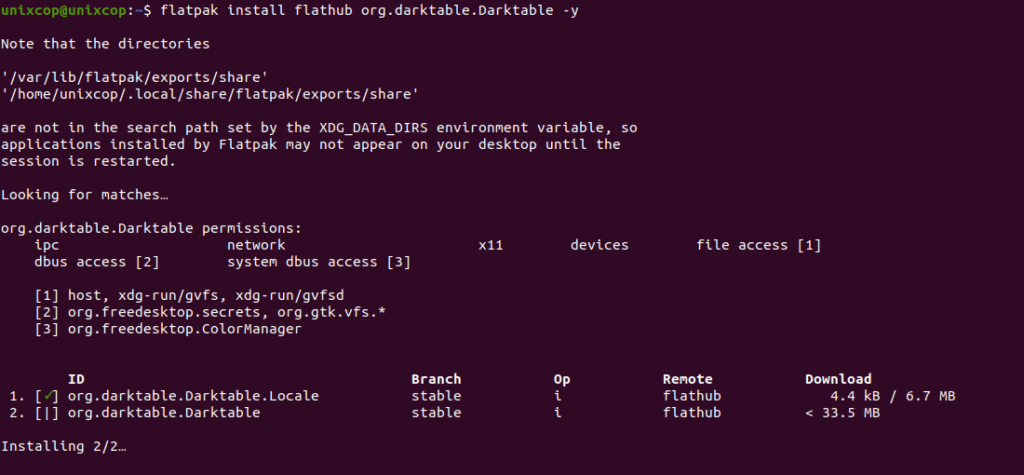Click the 'network' permission entry
Viewport: 1024px width, 475px height.
(256, 245)
